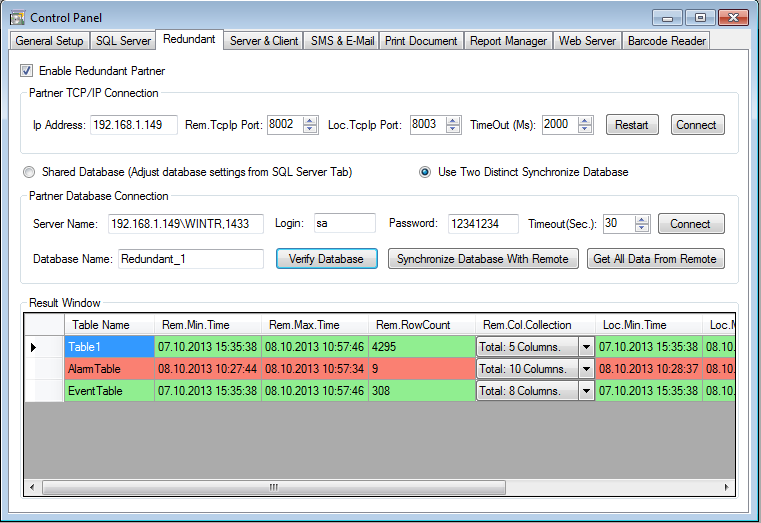Decrease the database Timeout(Sec.) value
The height and width of the screenshot is (523, 761).
(641, 229)
